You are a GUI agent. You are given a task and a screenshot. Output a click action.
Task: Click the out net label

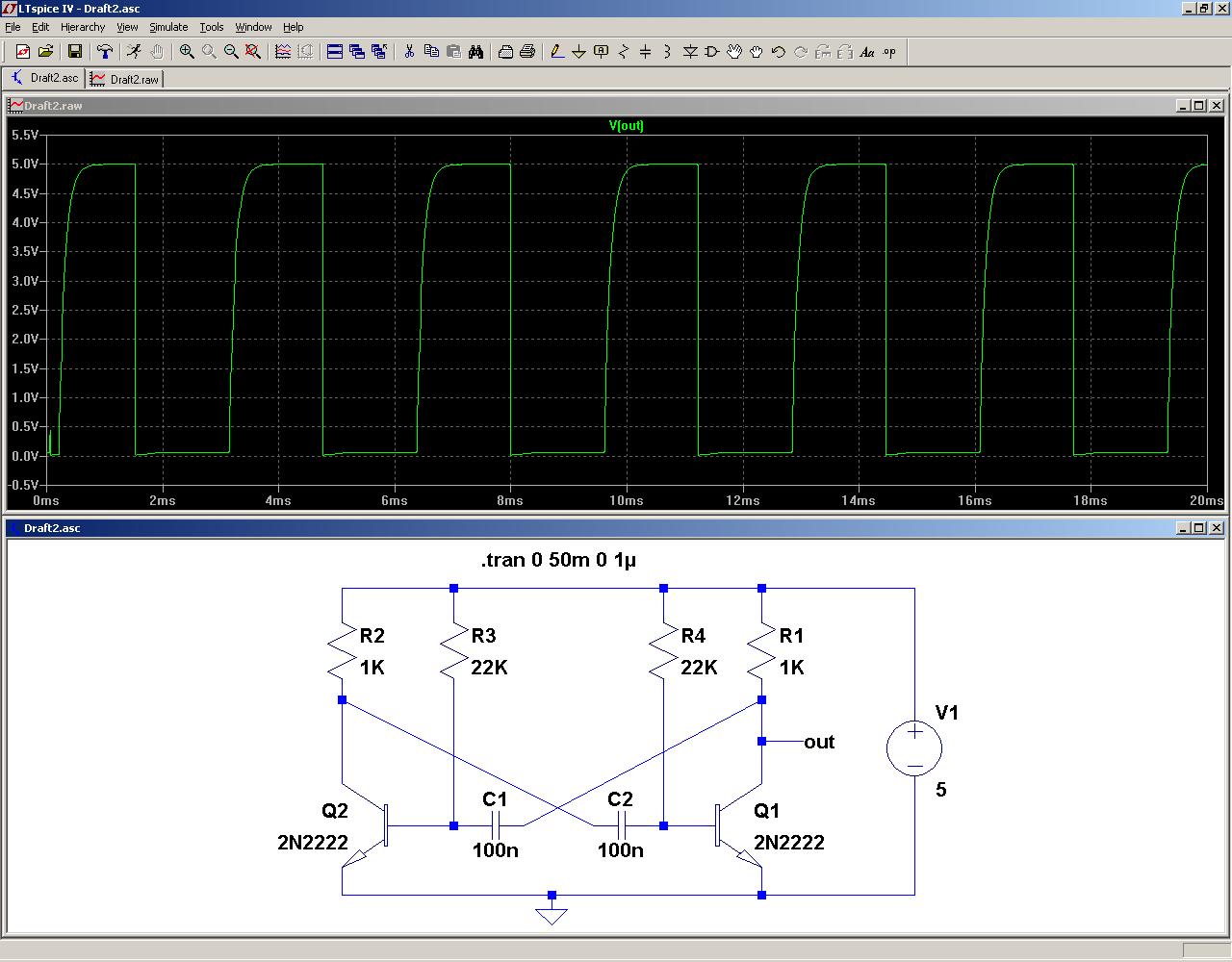point(819,742)
